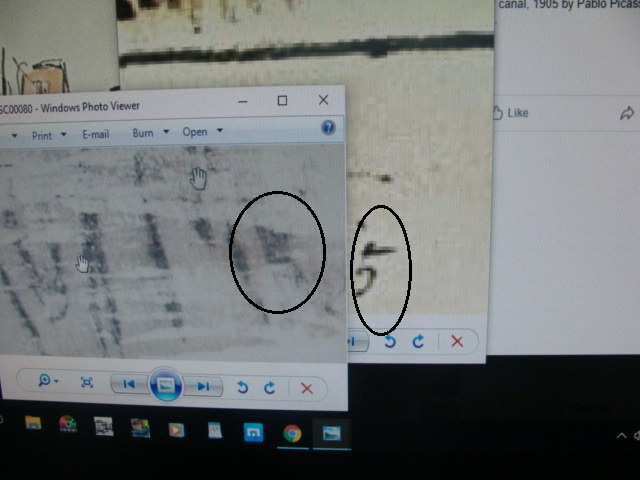
Task: Click the Like button on the webpage
Action: [510, 113]
